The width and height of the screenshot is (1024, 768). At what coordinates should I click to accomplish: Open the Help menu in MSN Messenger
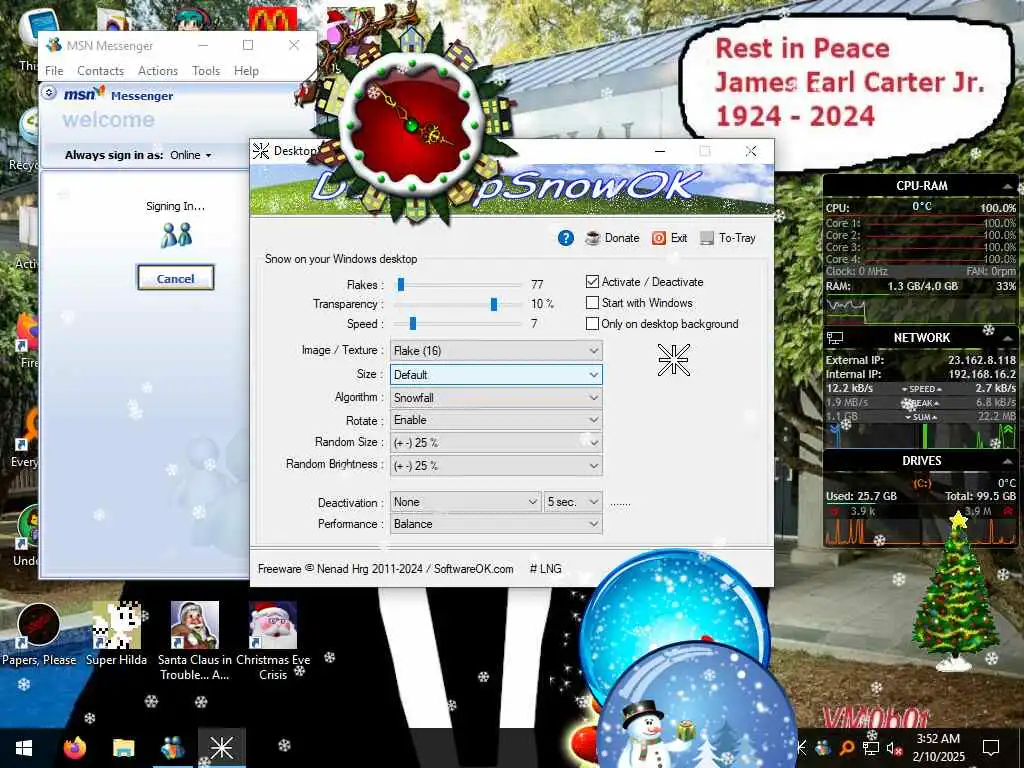246,71
